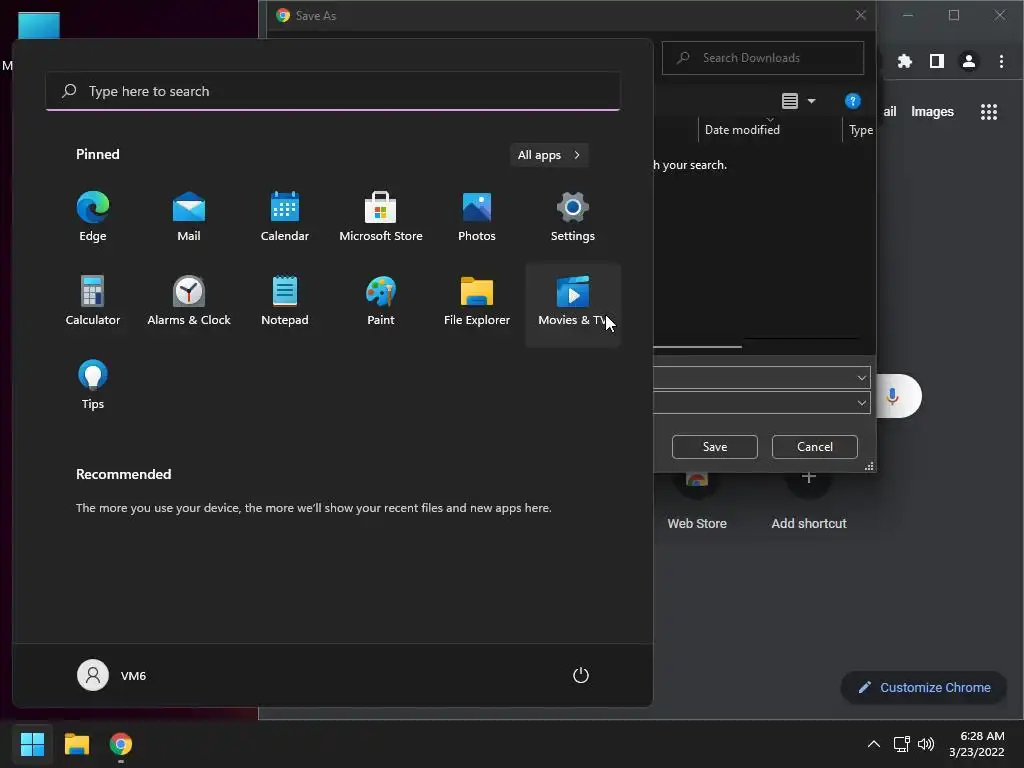Open the Chrome three-dot menu
Image resolution: width=1024 pixels, height=768 pixels.
1001,61
